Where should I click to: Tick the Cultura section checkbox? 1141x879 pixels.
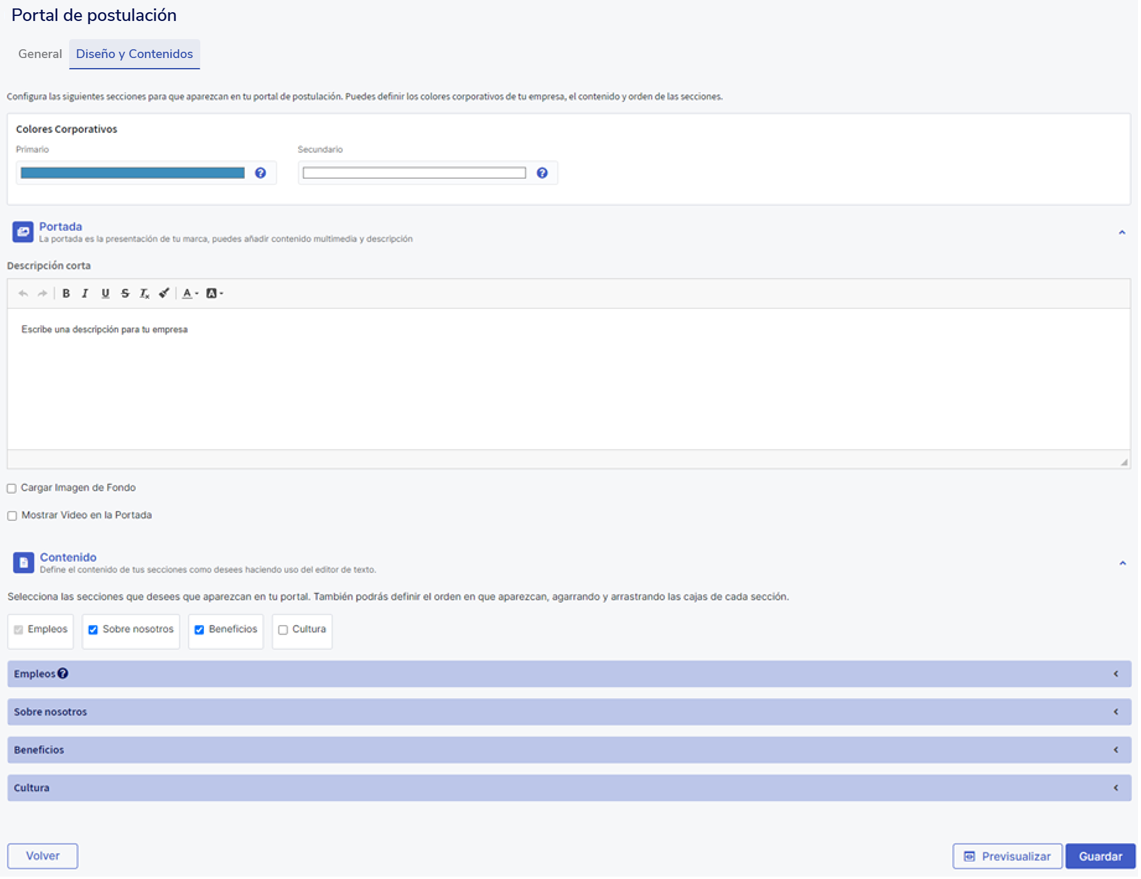(283, 630)
